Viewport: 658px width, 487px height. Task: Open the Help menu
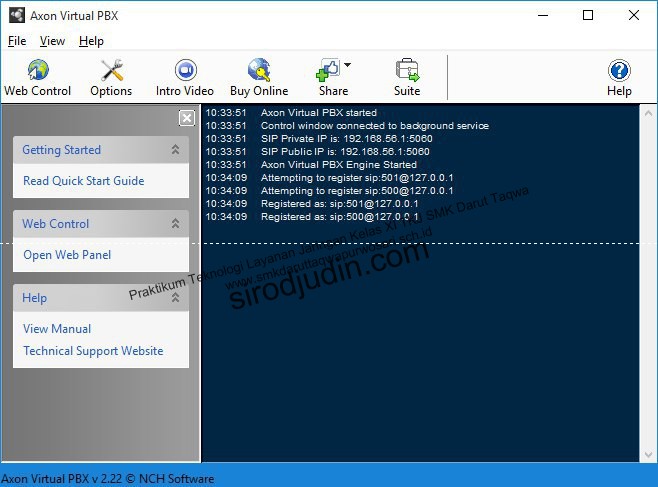(x=91, y=41)
